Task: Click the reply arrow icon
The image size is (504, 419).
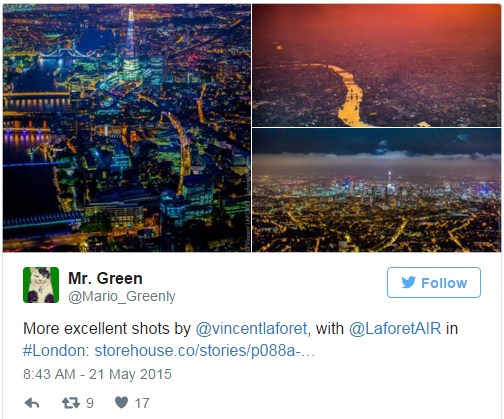Action: point(32,403)
